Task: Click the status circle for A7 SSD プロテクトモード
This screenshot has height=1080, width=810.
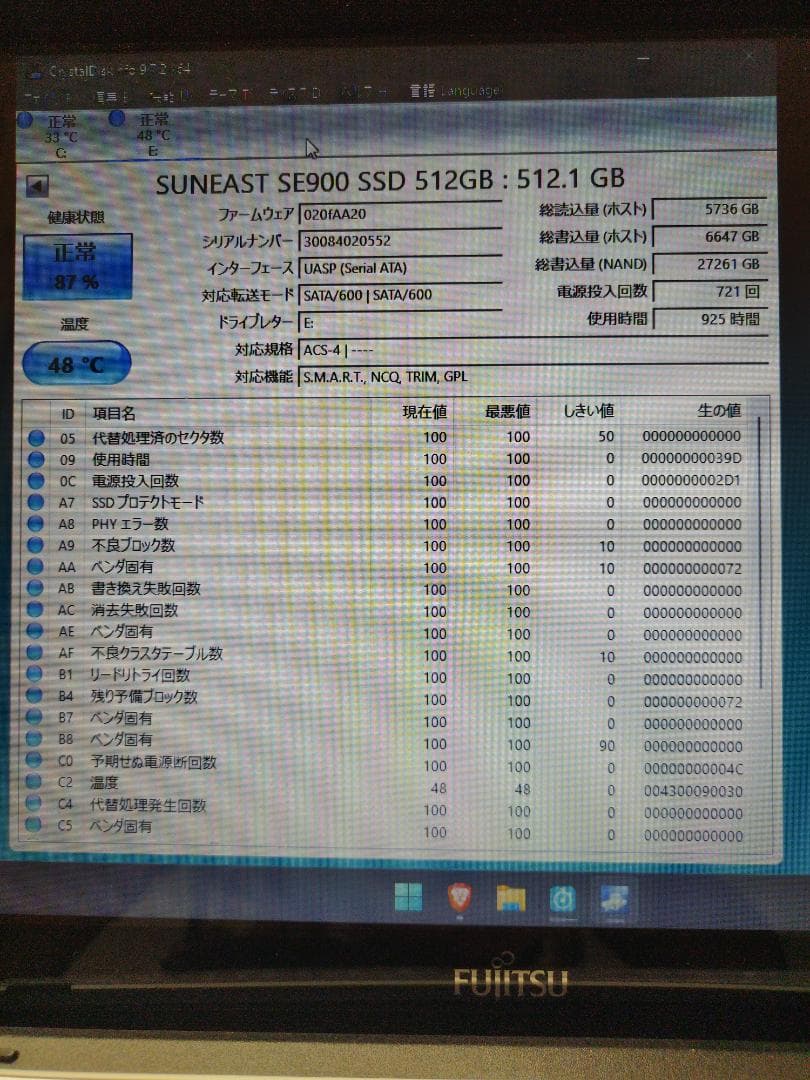Action: (36, 502)
